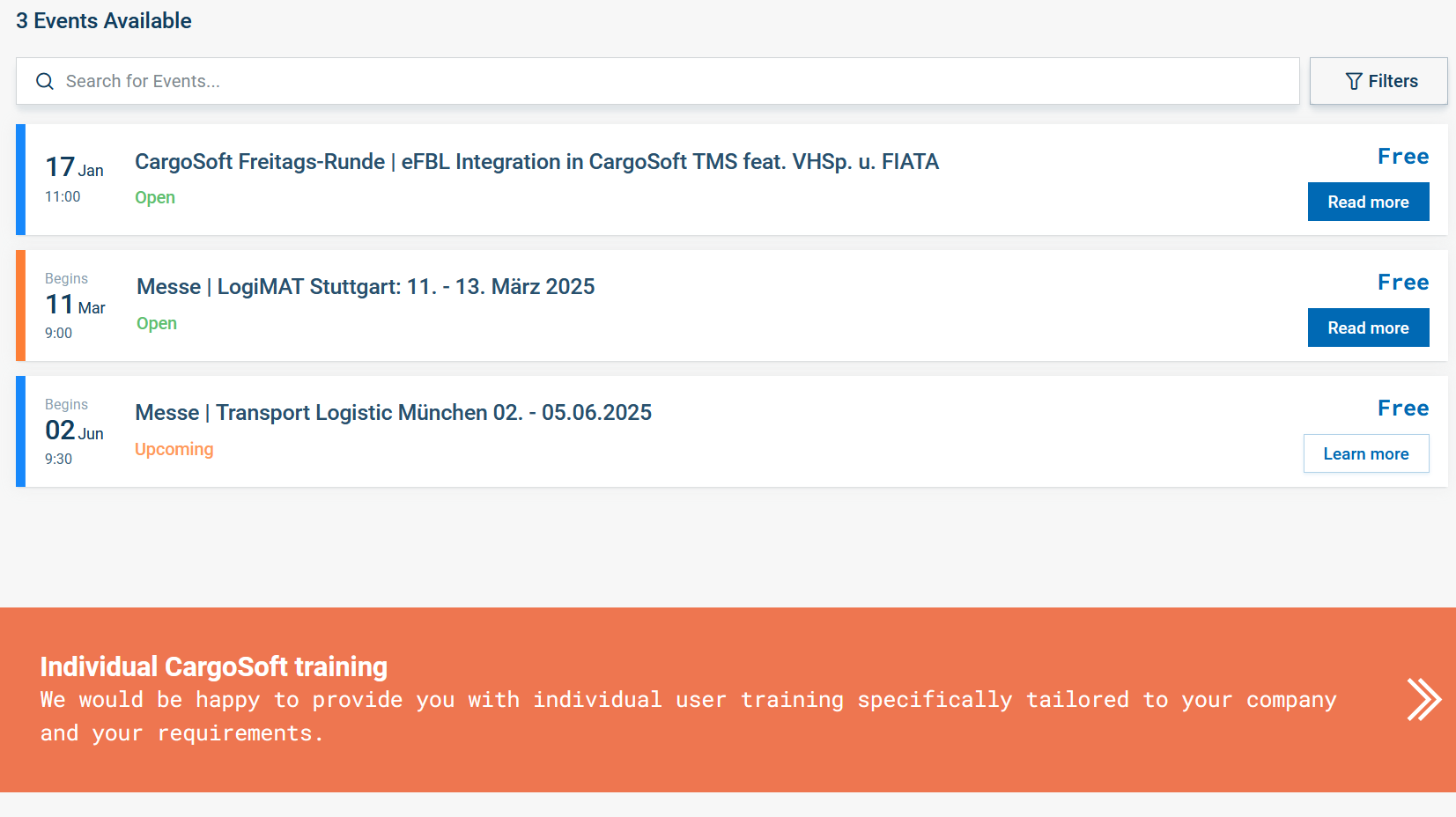
Task: Click the 11 Mar date block
Action: [75, 305]
